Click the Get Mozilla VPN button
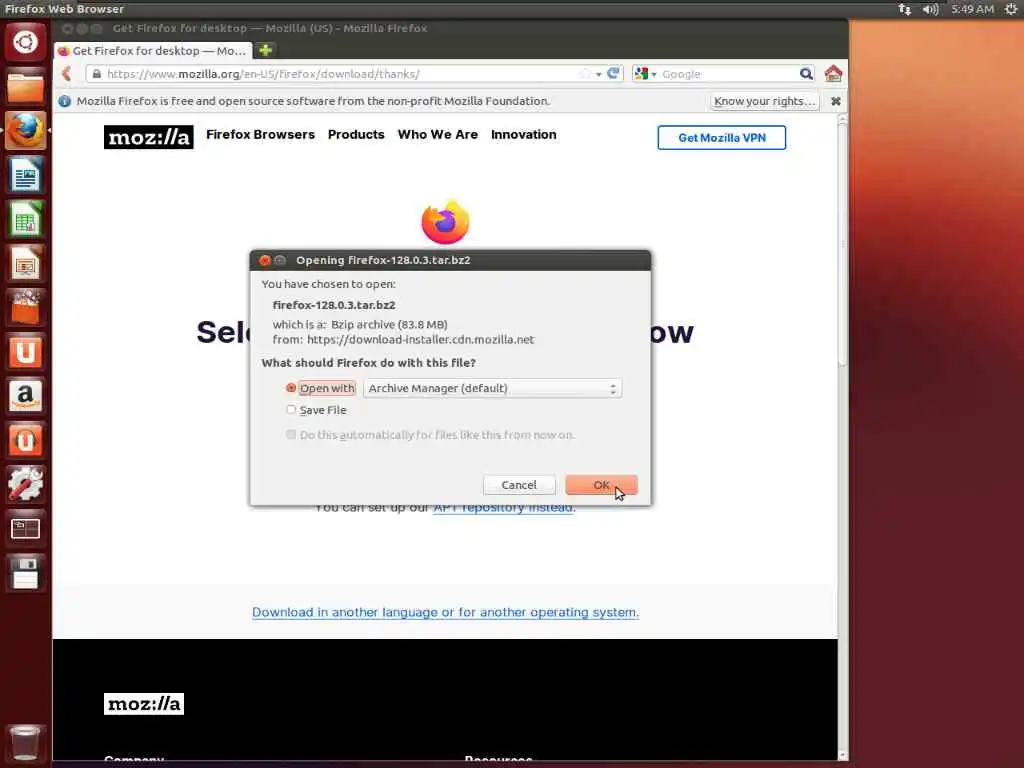The width and height of the screenshot is (1024, 768). [722, 138]
